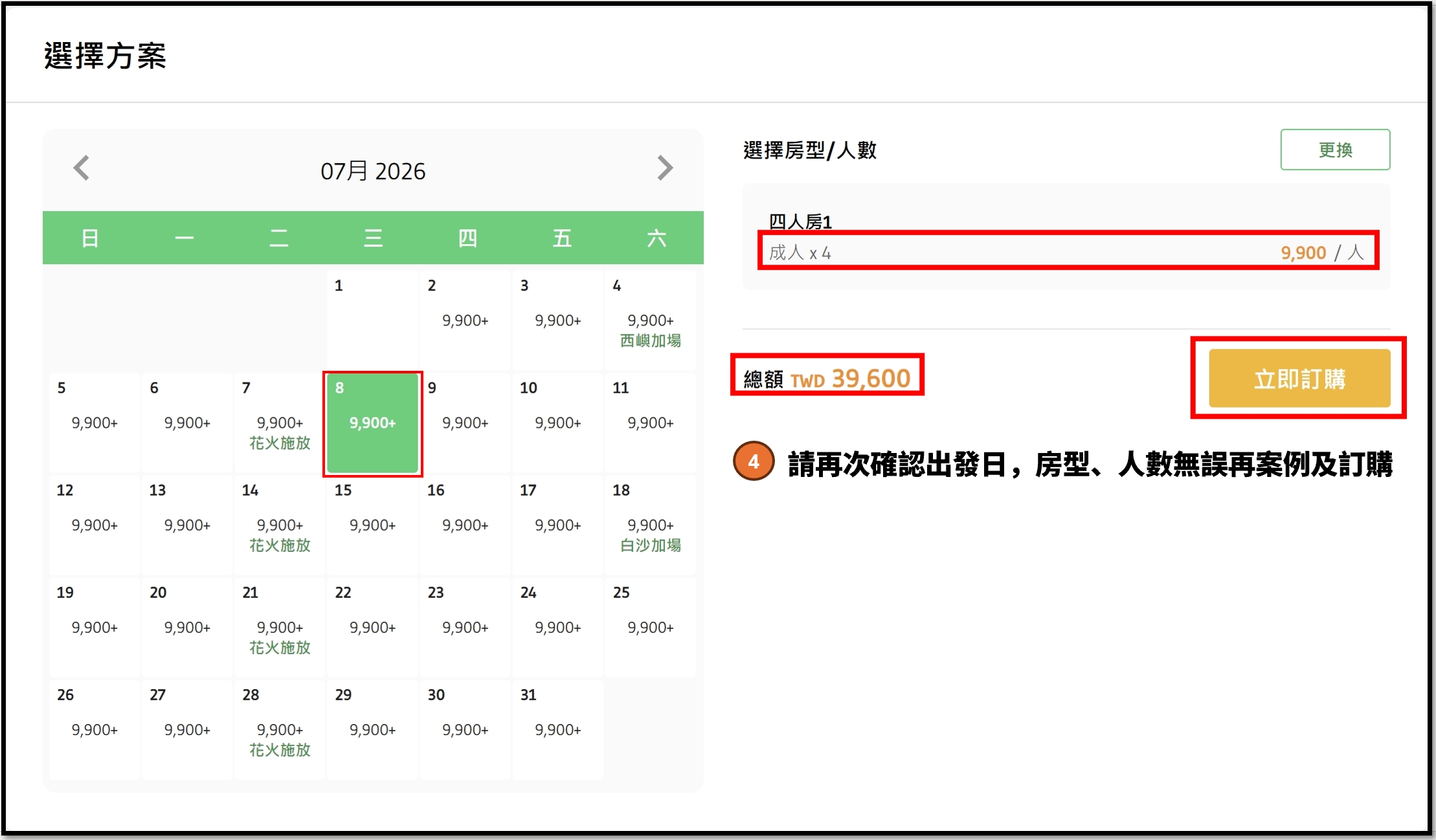Image resolution: width=1436 pixels, height=840 pixels.
Task: Select July 25 on the calendar
Action: tap(649, 626)
